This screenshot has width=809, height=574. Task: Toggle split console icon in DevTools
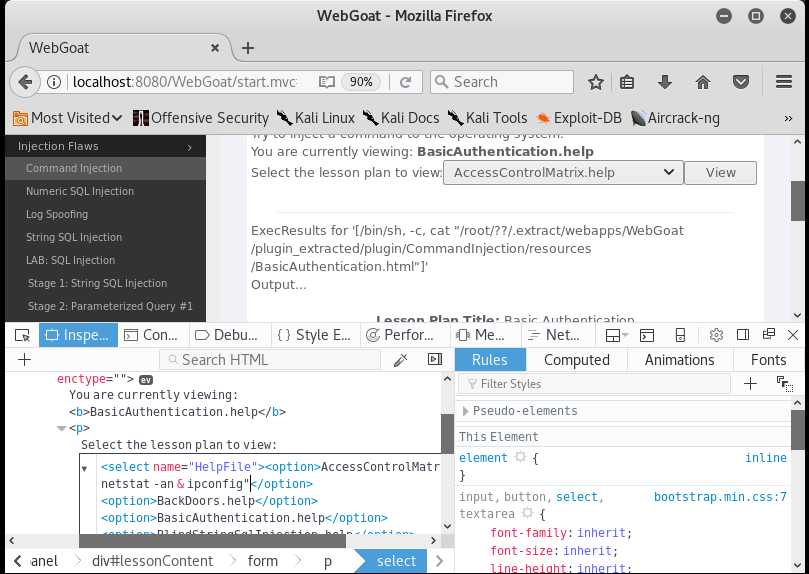(x=646, y=335)
